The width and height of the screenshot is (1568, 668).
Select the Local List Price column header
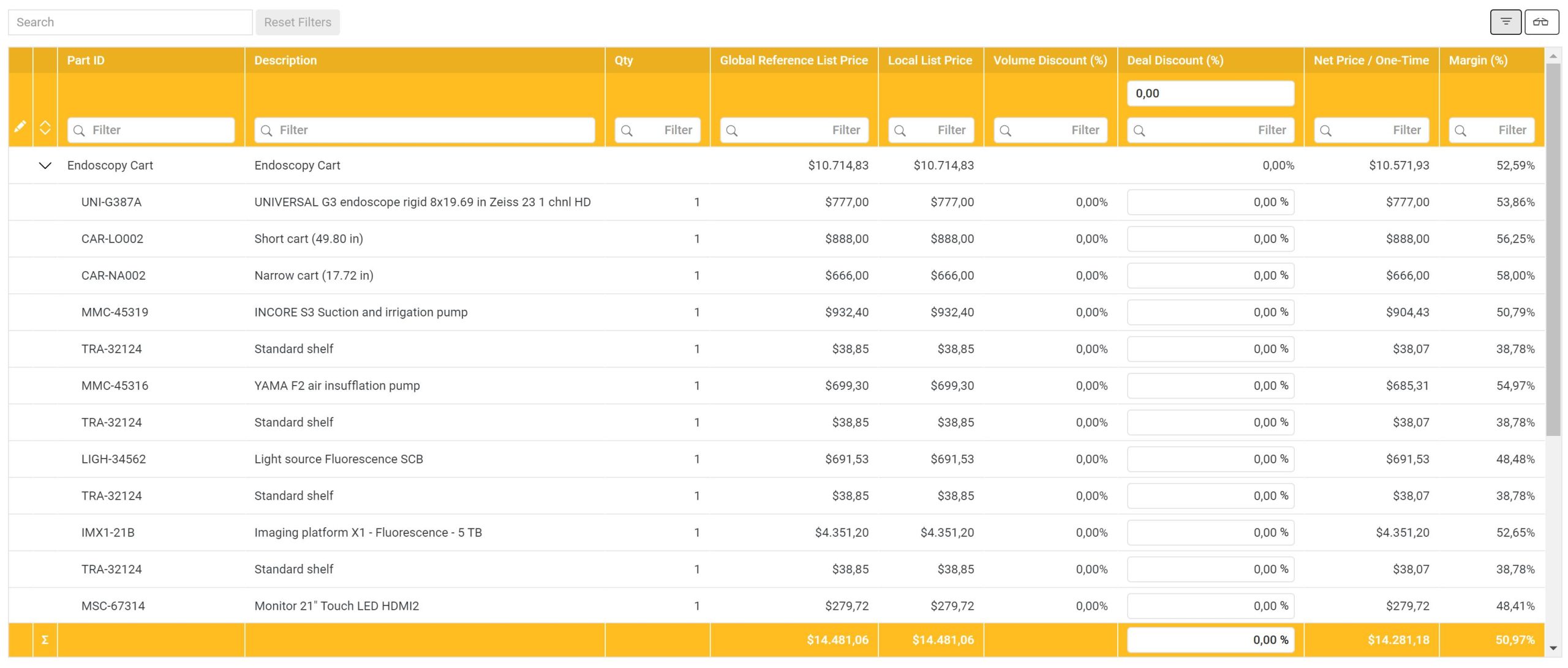coord(929,60)
